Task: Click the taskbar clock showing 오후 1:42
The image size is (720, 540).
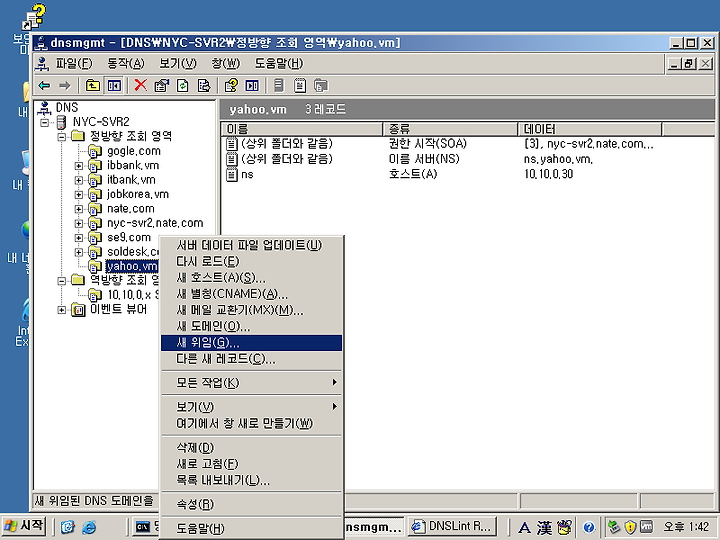Action: pos(686,526)
